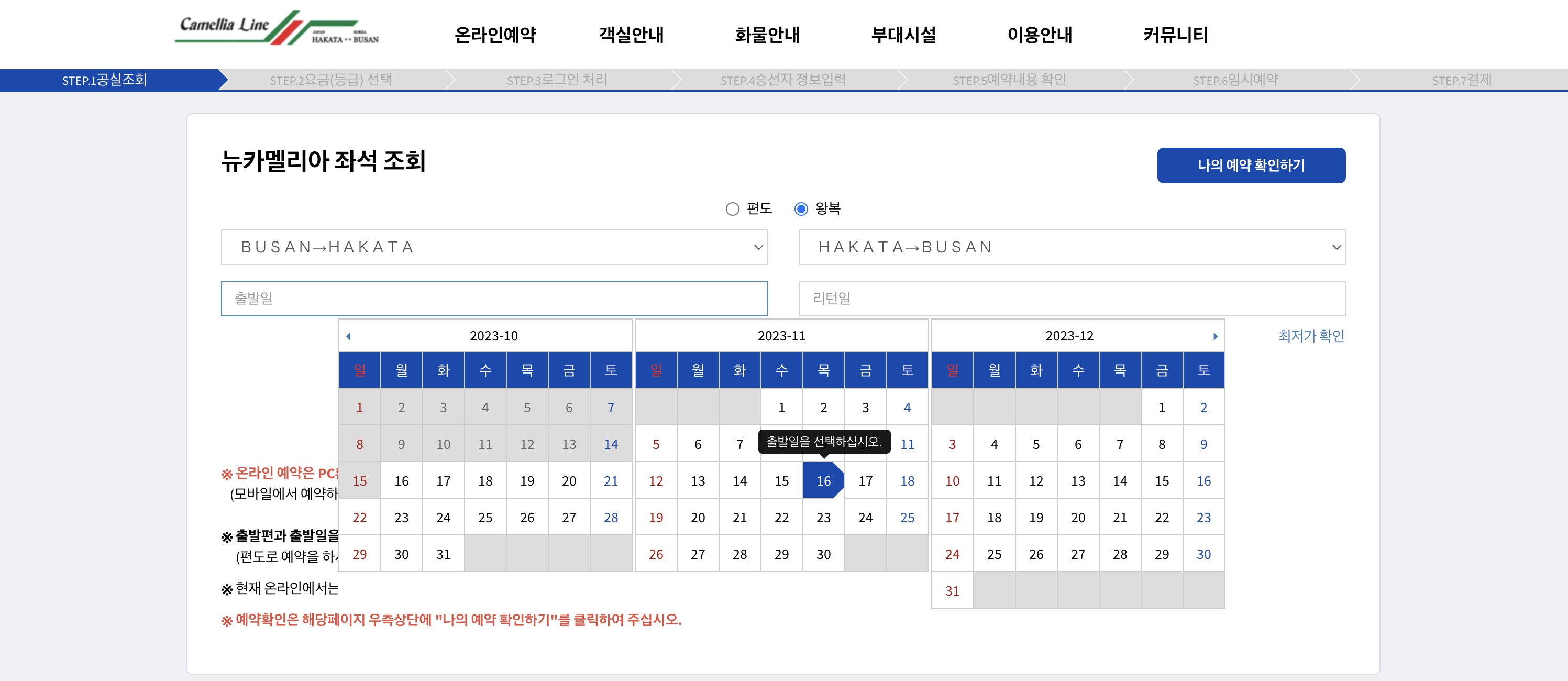Select December 13 in calendar
The height and width of the screenshot is (681, 1568).
click(x=1077, y=481)
